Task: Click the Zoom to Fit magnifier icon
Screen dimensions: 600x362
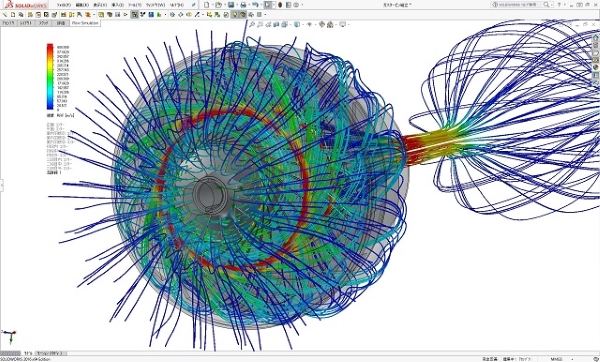Action: point(252,24)
